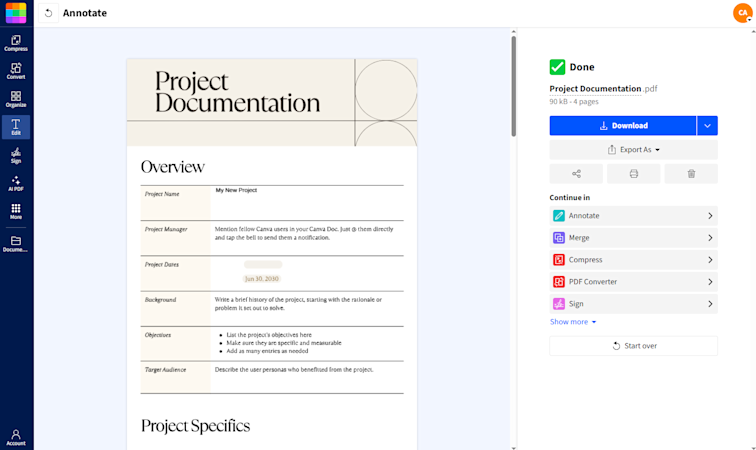Click the My New Project text
This screenshot has height=450, width=756.
236,190
